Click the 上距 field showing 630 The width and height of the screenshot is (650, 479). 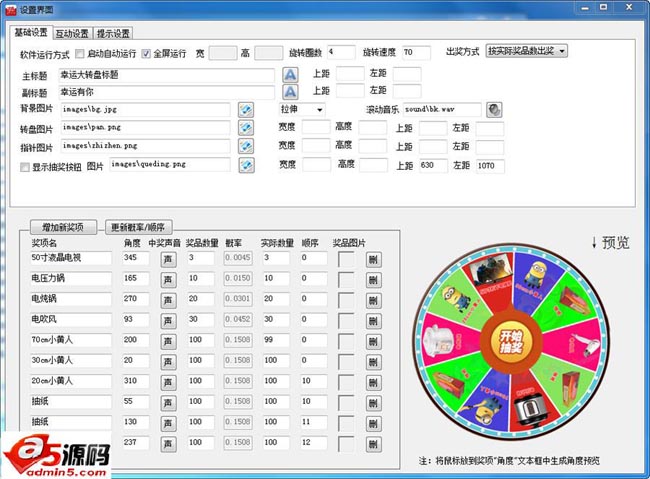(x=433, y=165)
